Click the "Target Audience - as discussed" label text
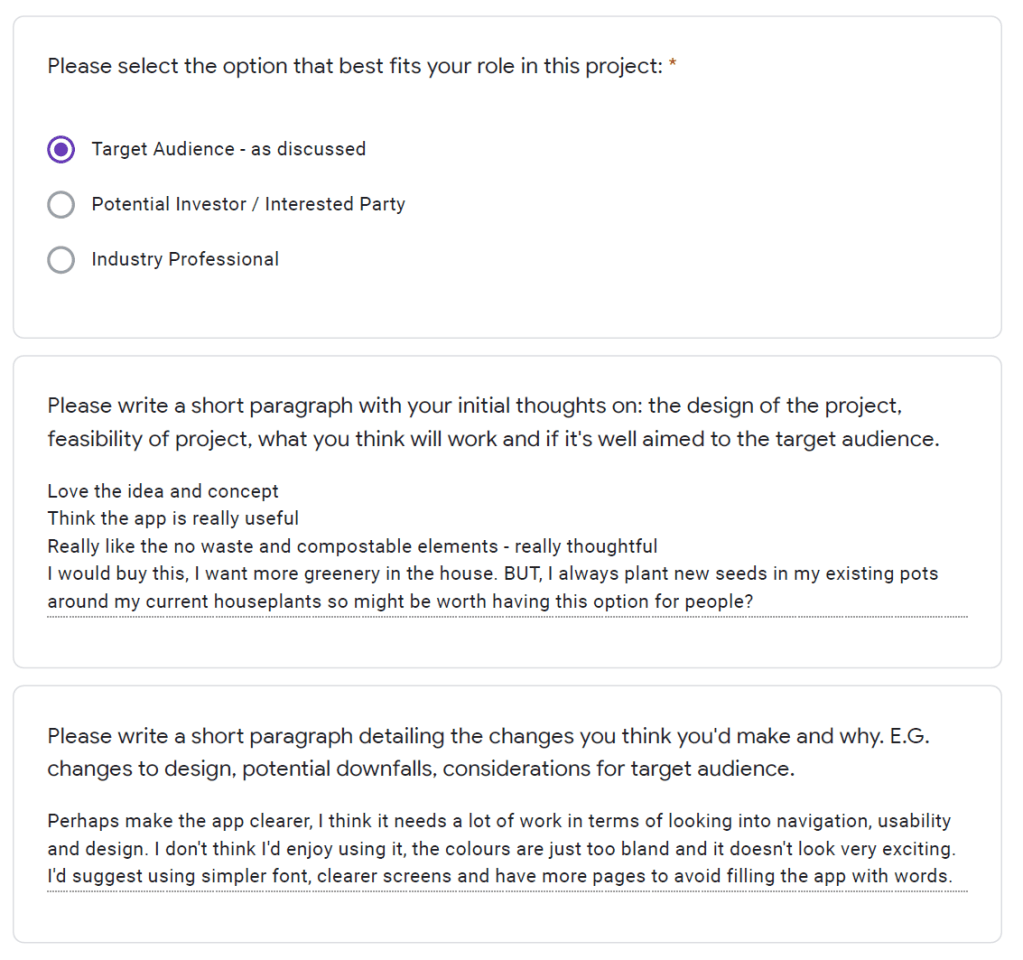The width and height of the screenshot is (1023, 960). [x=228, y=150]
